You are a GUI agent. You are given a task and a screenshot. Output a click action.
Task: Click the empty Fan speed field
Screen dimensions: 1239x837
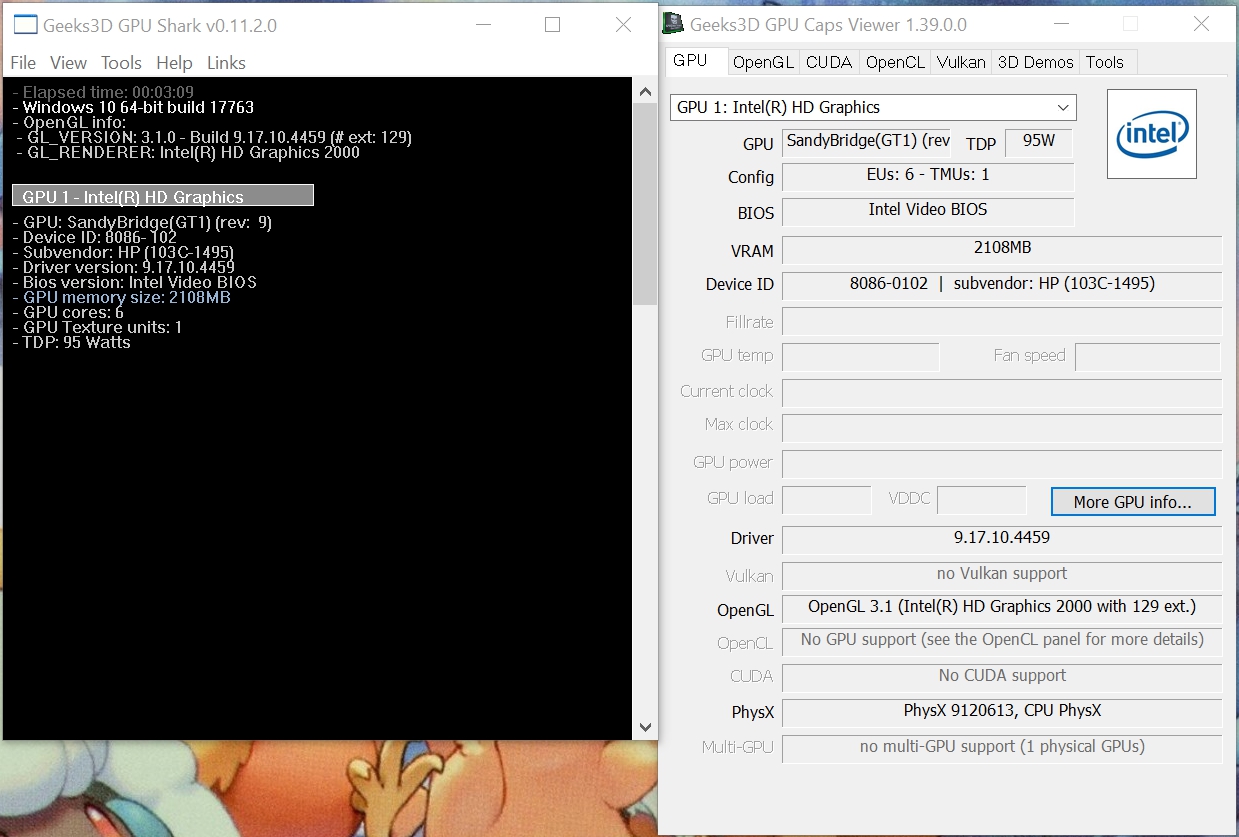[x=1148, y=357]
